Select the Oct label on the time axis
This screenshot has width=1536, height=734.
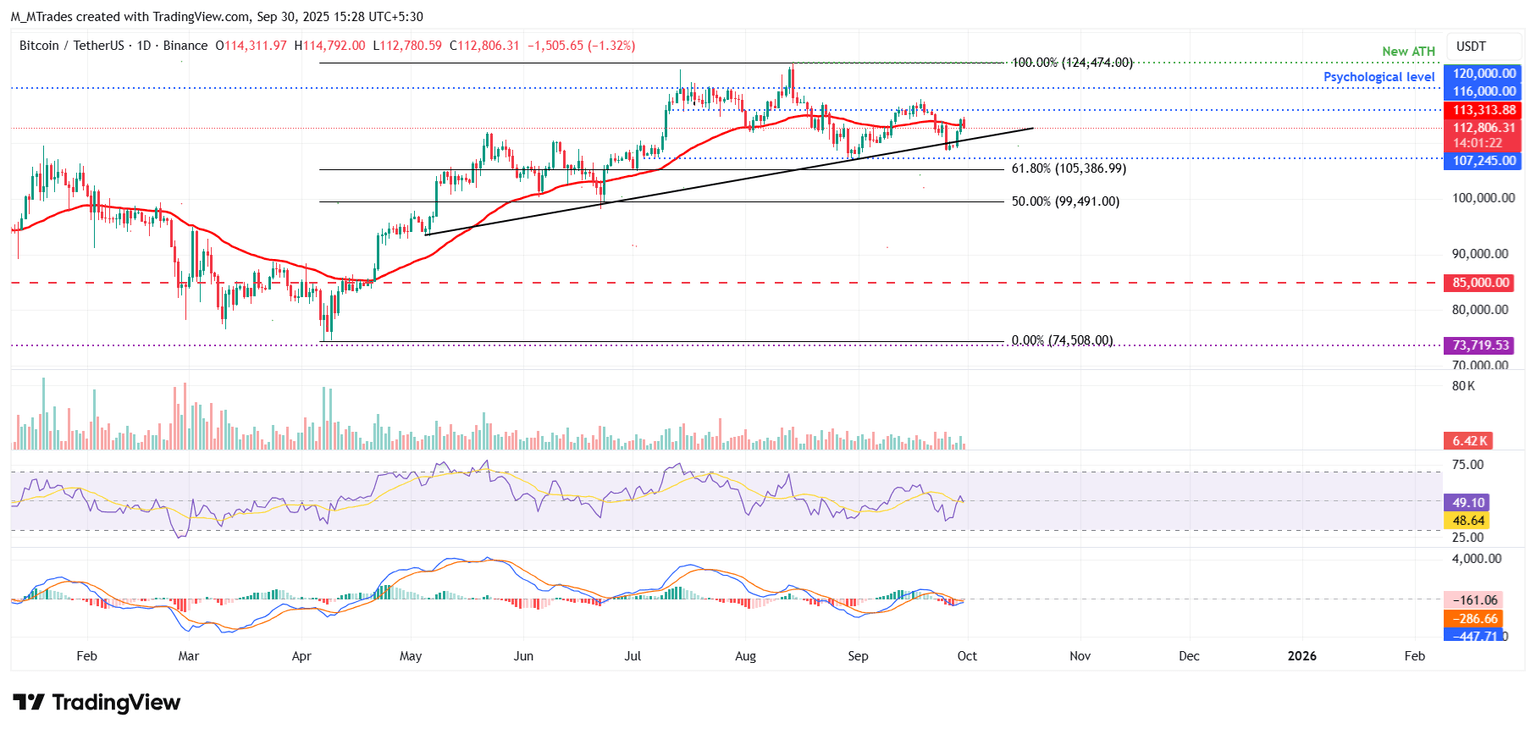click(966, 656)
